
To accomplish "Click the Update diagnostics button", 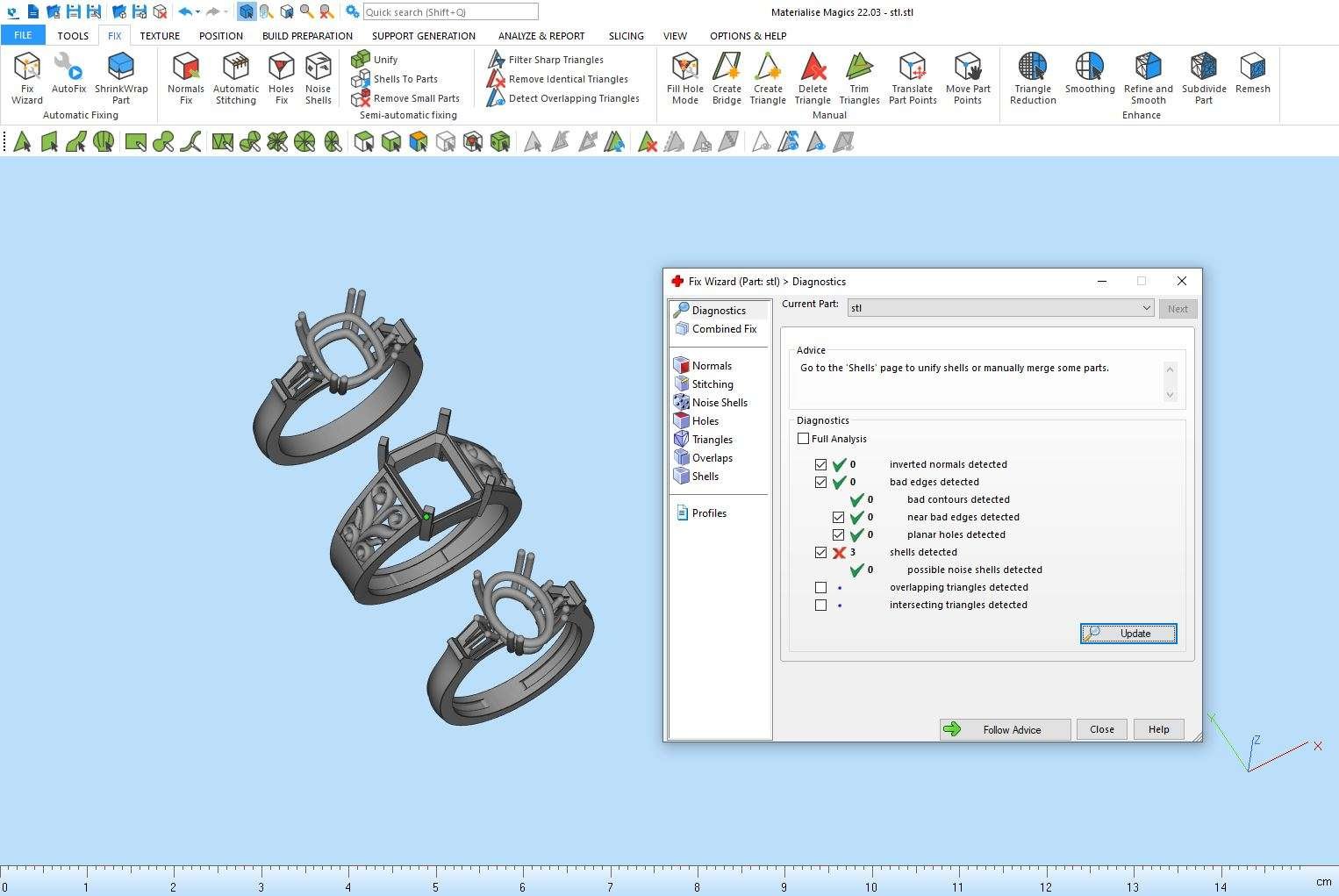I will point(1128,634).
